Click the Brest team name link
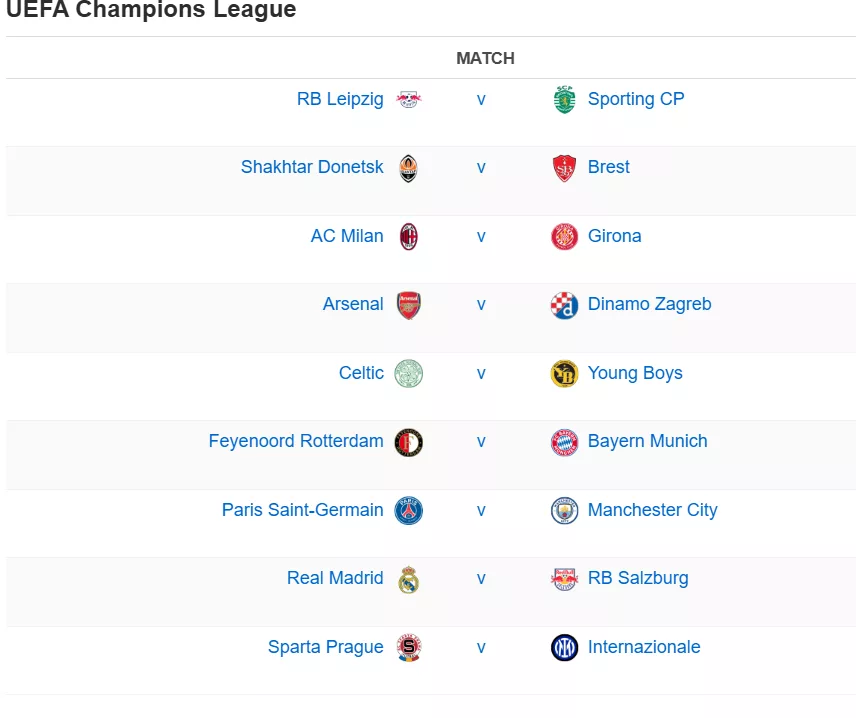This screenshot has height=718, width=856. pyautogui.click(x=608, y=167)
